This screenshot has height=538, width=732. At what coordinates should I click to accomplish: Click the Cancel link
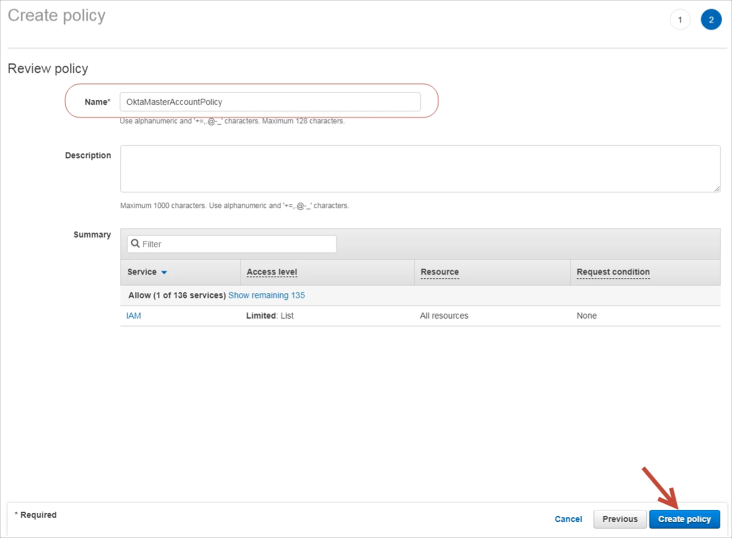coord(568,519)
